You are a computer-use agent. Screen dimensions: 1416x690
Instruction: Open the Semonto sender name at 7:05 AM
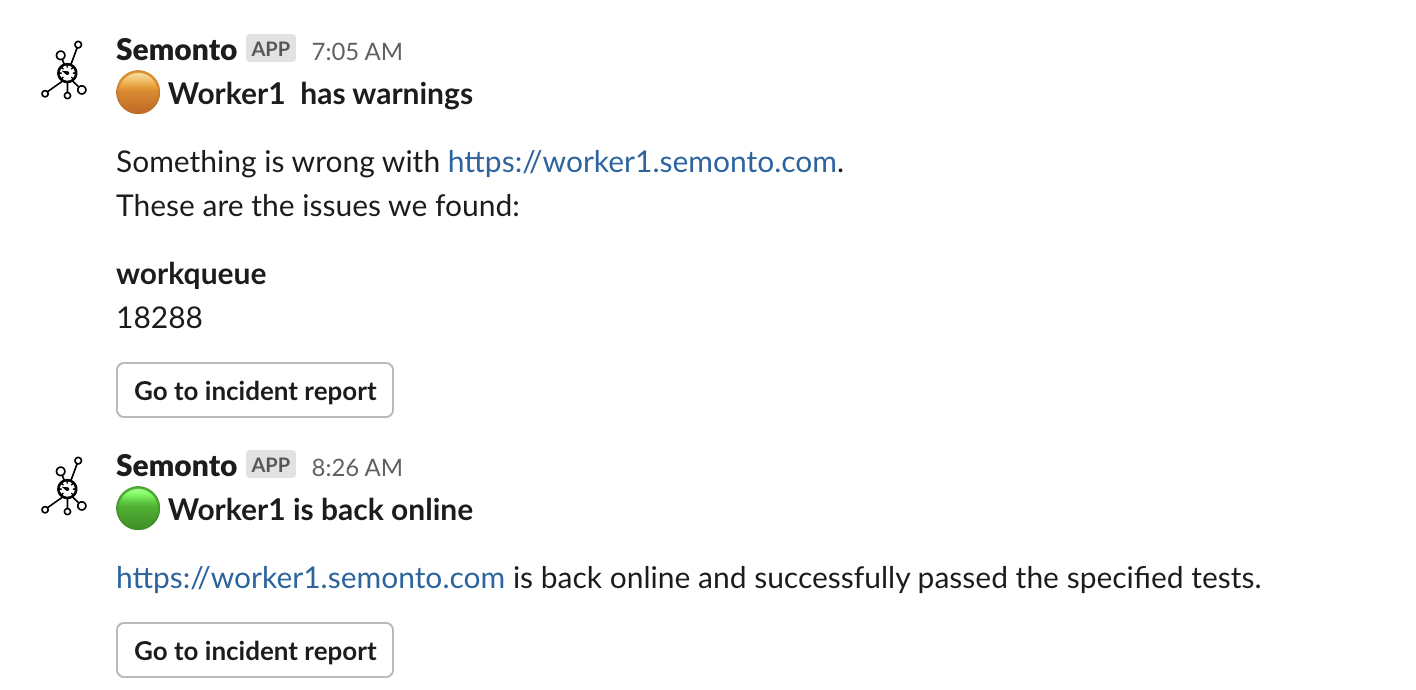point(176,49)
